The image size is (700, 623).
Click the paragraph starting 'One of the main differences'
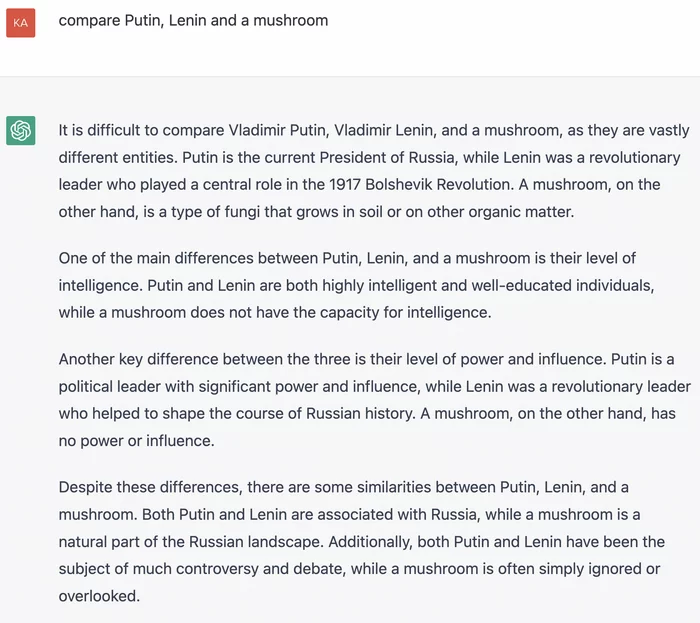(x=356, y=285)
